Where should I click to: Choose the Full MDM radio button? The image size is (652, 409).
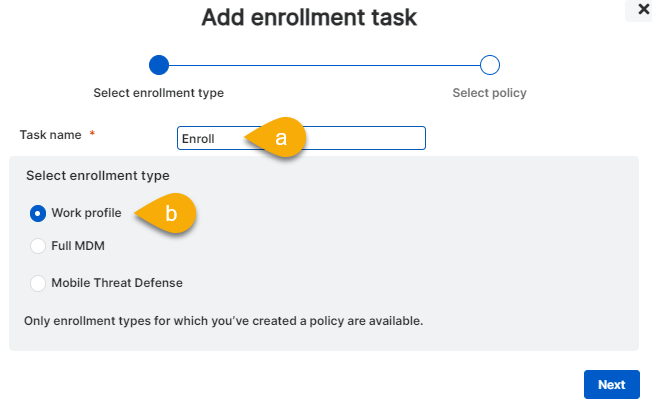pyautogui.click(x=38, y=245)
